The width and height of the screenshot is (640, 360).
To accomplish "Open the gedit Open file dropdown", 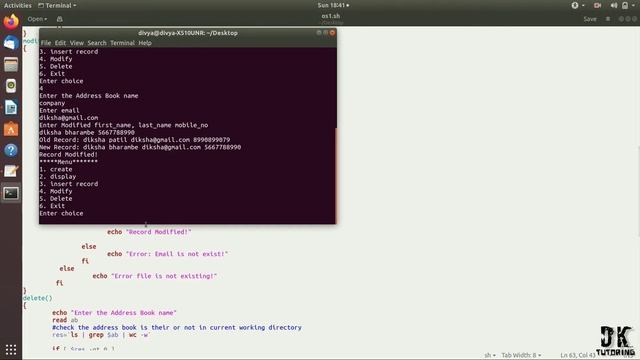I will (37, 19).
